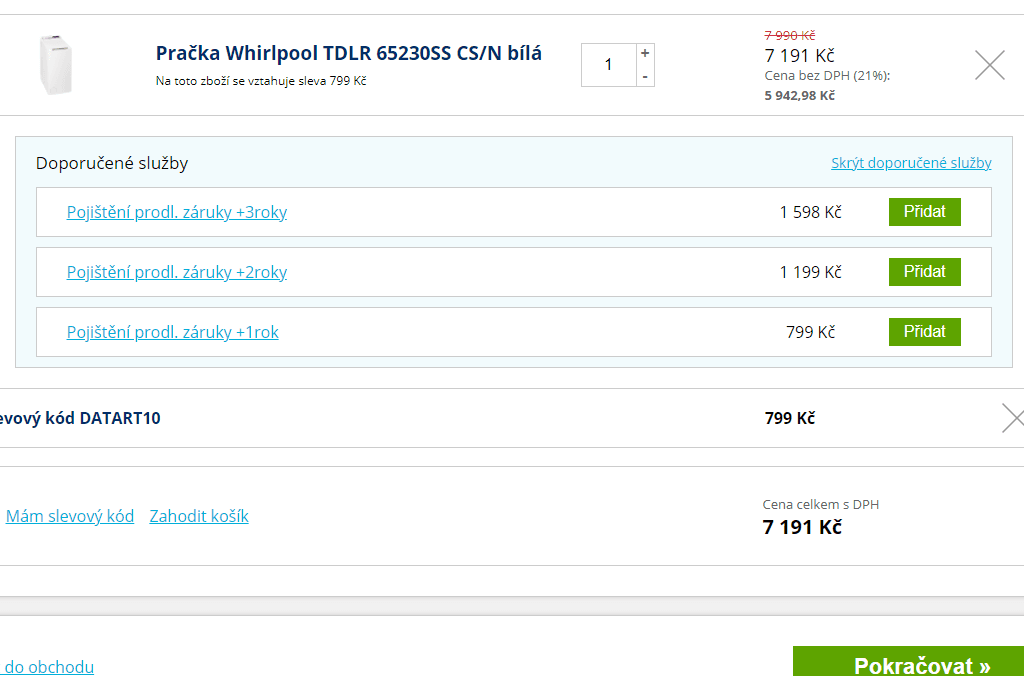
Task: Open Pojištění prodl. záruky +3roky link
Action: (176, 212)
